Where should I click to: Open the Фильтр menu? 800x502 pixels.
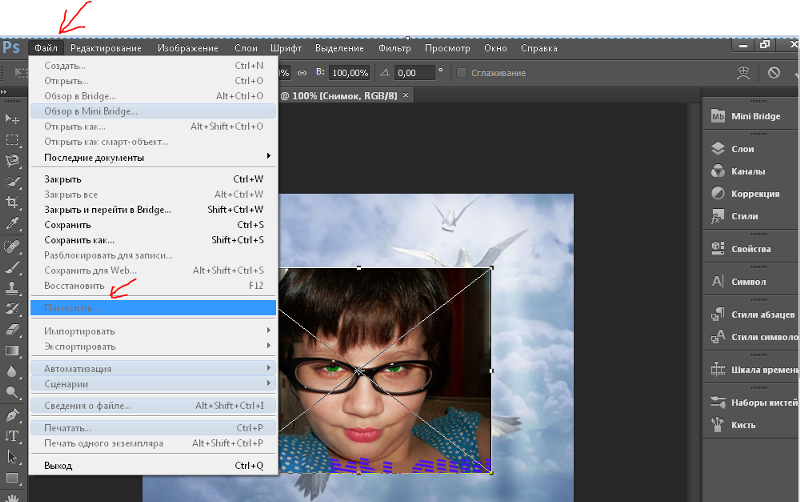394,48
